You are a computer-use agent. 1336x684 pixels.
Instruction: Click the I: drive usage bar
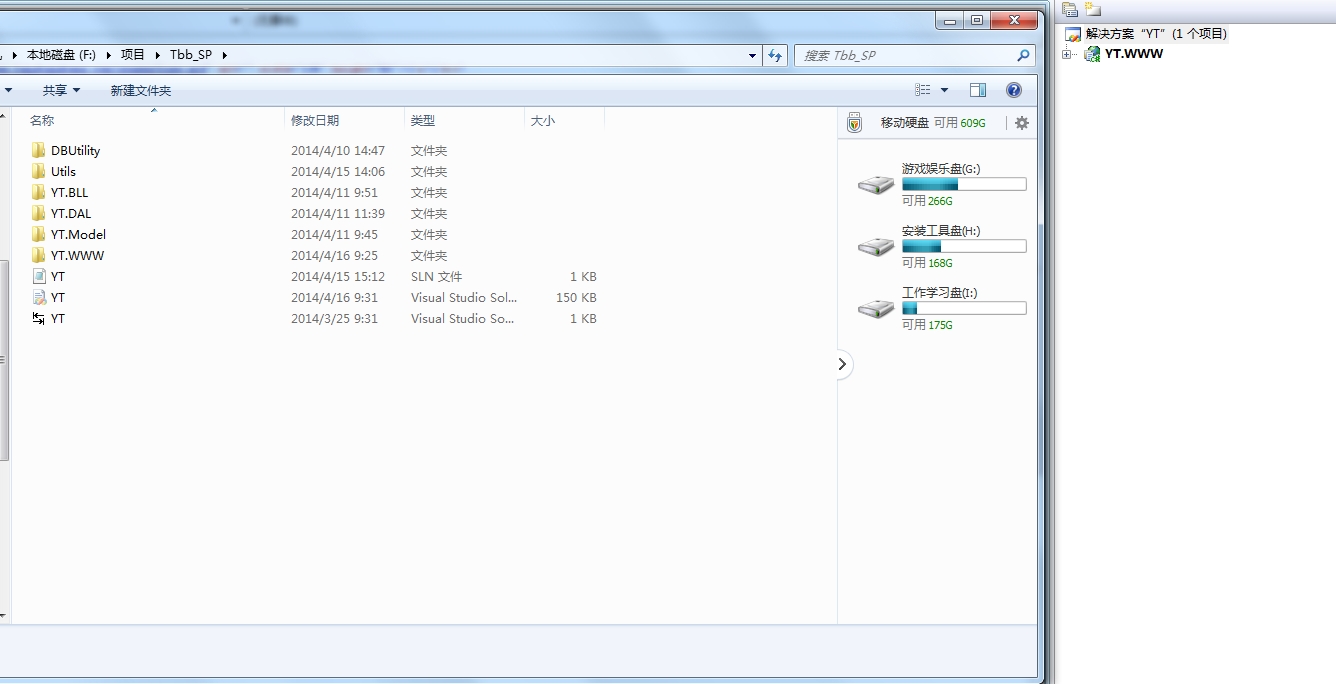click(x=964, y=308)
